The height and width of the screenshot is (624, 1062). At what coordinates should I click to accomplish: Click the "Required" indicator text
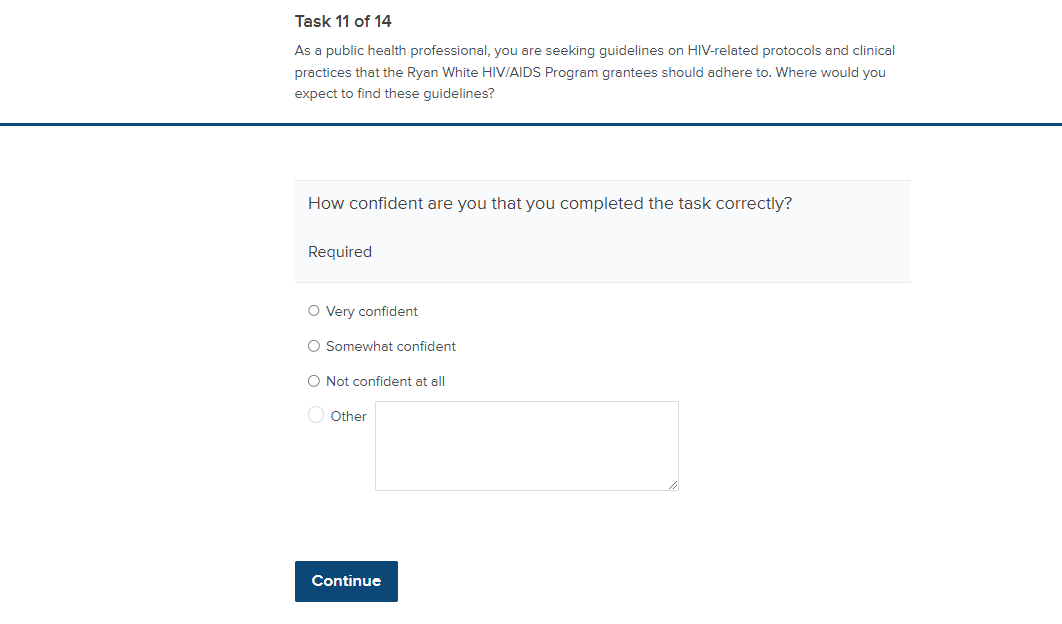[340, 252]
